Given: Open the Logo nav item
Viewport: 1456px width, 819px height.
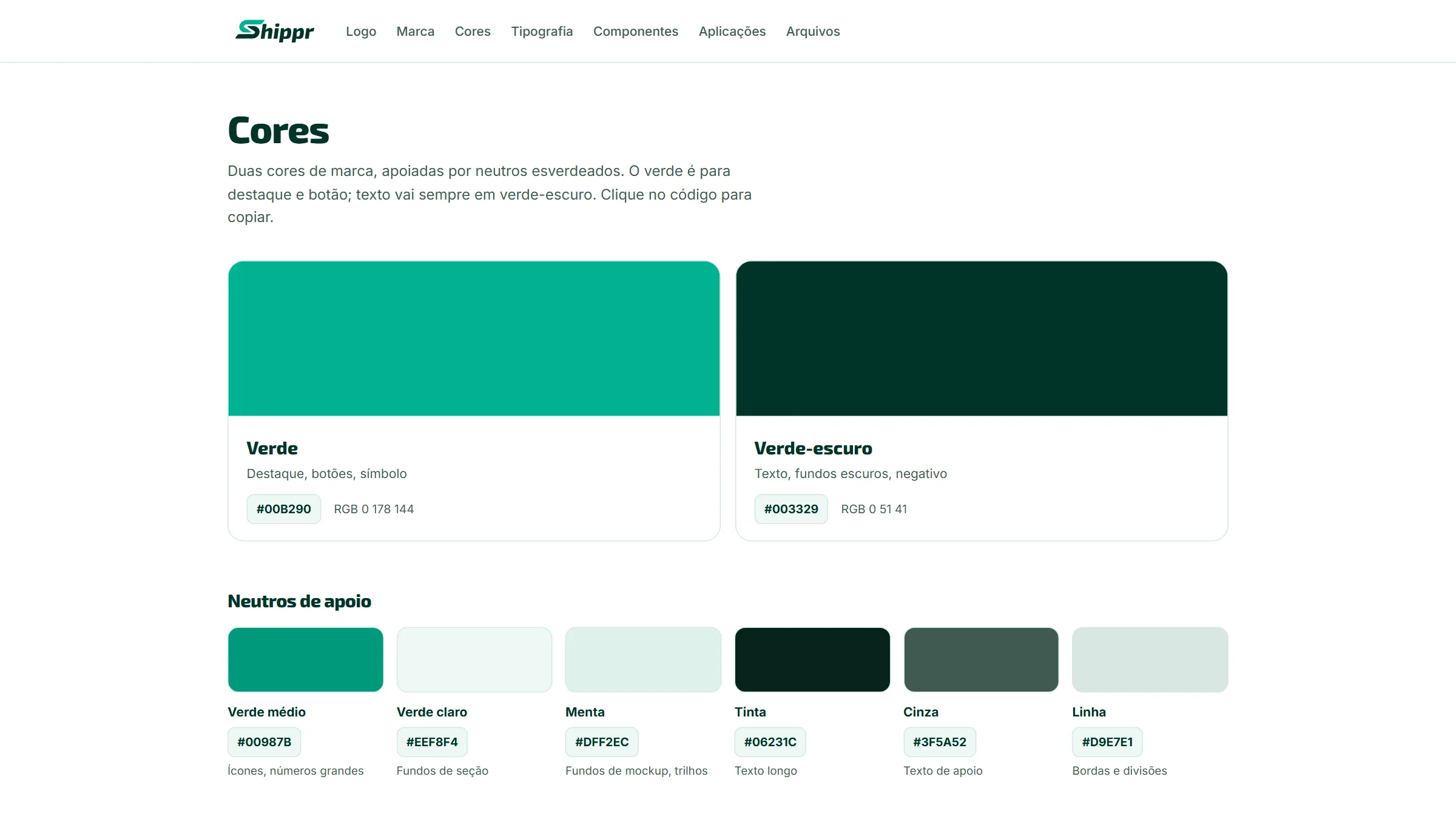Looking at the screenshot, I should [361, 31].
